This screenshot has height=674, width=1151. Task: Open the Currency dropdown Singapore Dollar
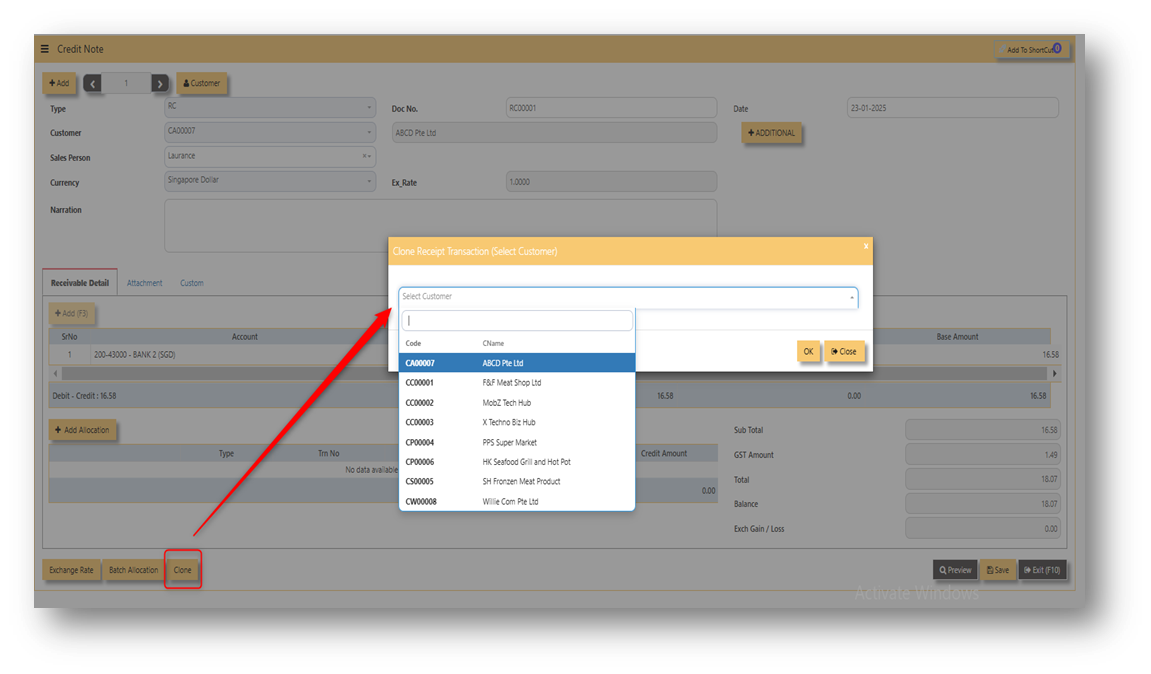point(269,181)
